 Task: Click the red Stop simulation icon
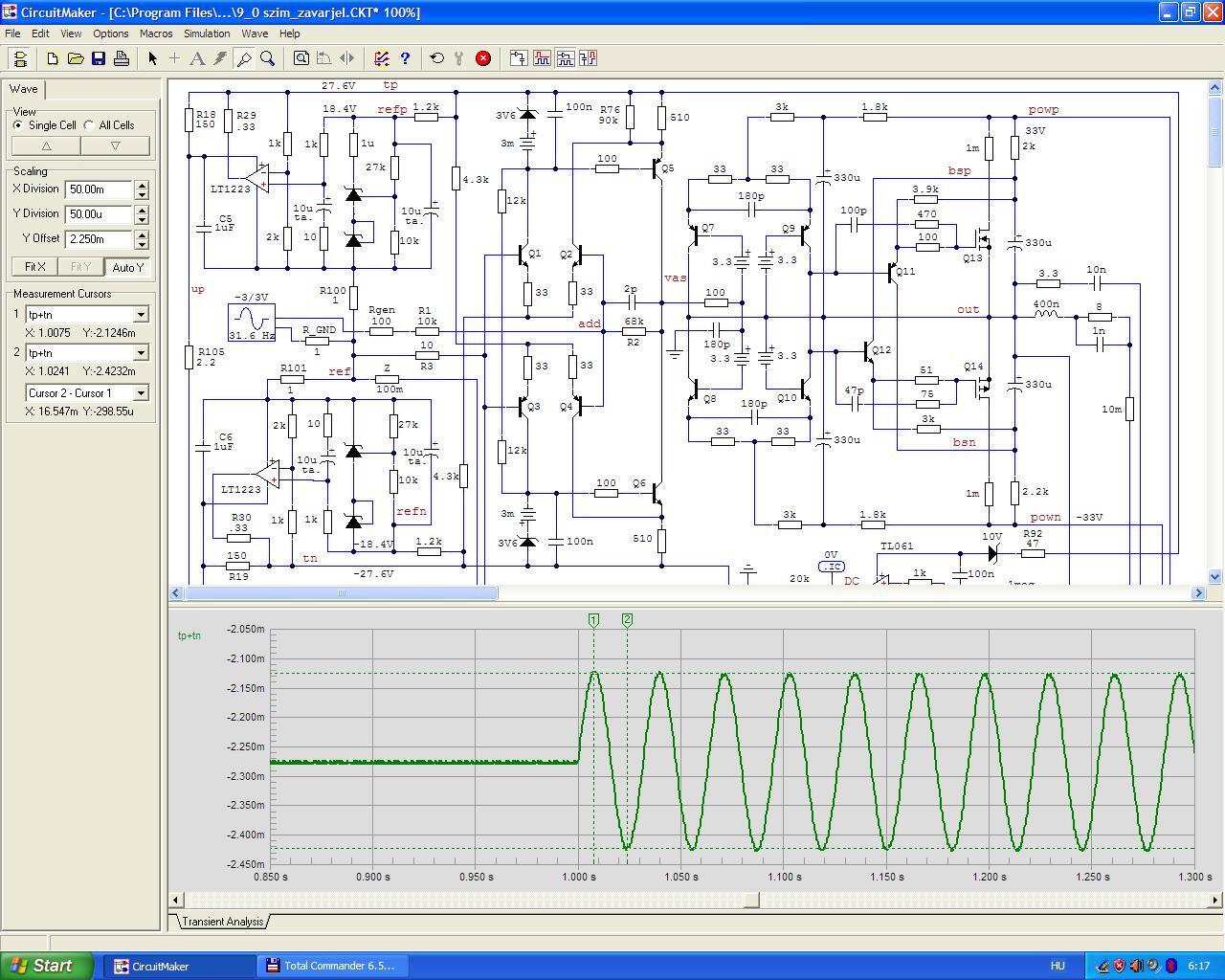tap(483, 58)
